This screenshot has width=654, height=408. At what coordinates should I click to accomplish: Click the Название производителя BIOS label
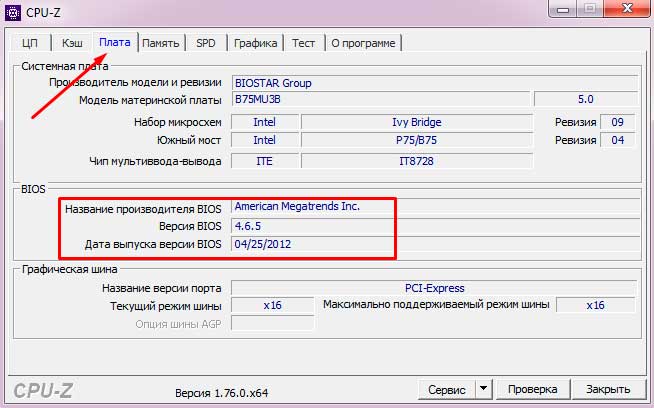(x=143, y=209)
